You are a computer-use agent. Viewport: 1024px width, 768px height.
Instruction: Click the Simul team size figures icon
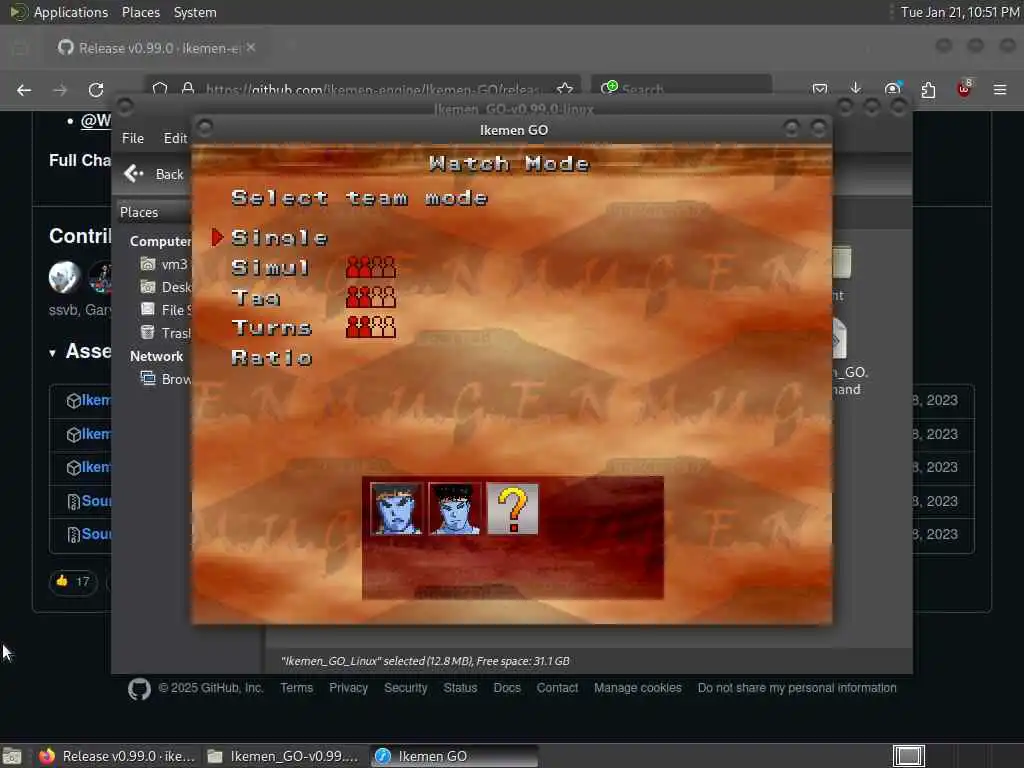(x=370, y=267)
